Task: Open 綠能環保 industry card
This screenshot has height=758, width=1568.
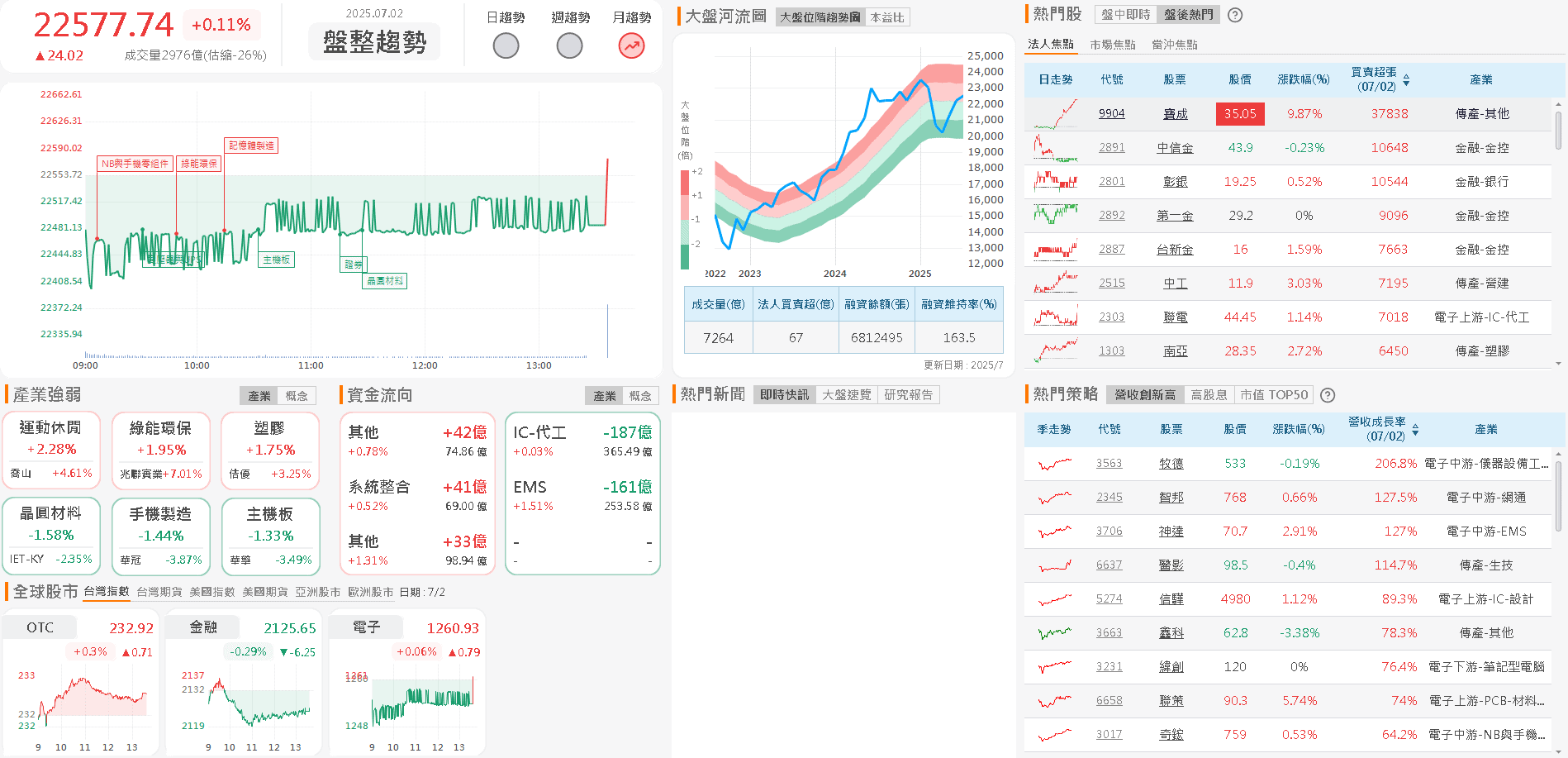Action: tap(160, 451)
